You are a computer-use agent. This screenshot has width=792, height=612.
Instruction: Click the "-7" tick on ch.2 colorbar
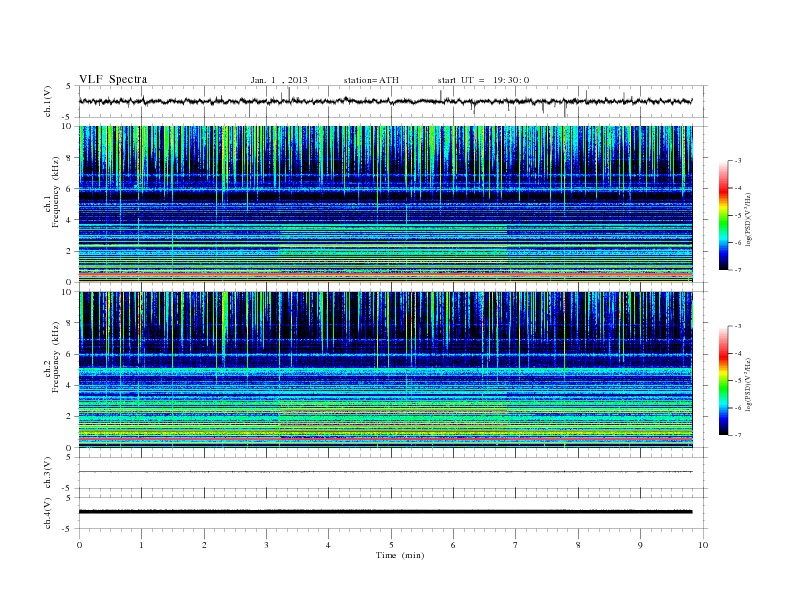(x=737, y=435)
